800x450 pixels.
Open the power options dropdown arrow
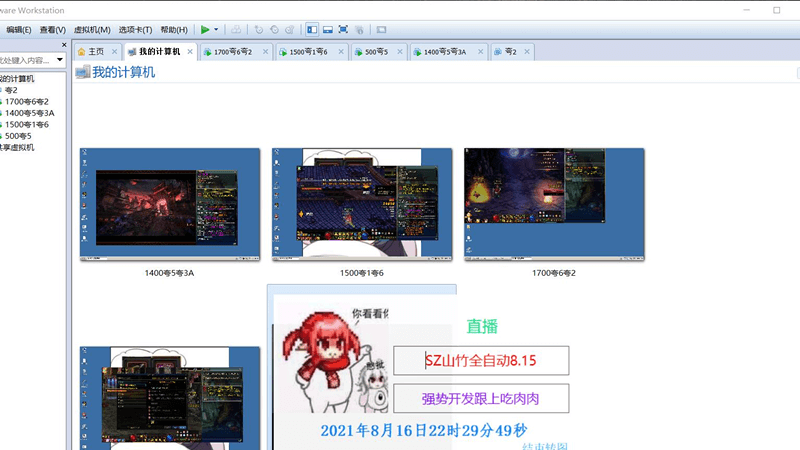pyautogui.click(x=216, y=30)
